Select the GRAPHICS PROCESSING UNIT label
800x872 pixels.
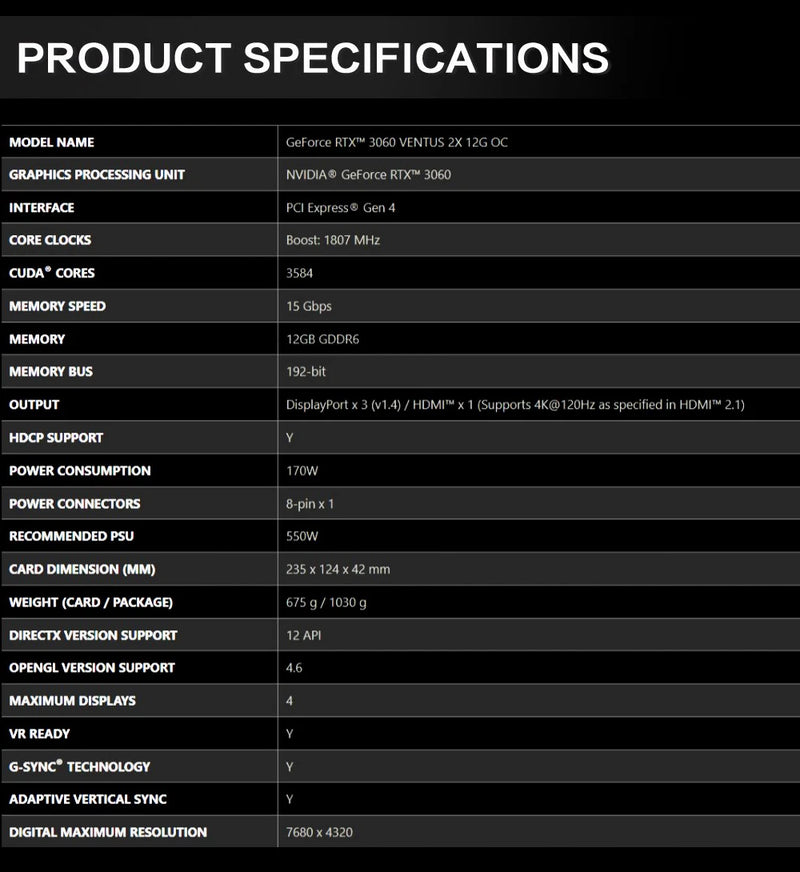97,175
